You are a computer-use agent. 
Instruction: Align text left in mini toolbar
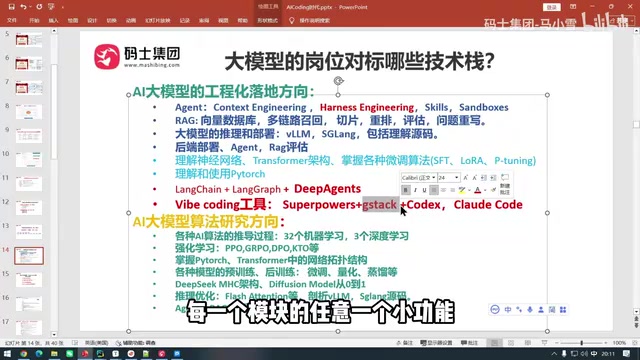click(x=434, y=190)
